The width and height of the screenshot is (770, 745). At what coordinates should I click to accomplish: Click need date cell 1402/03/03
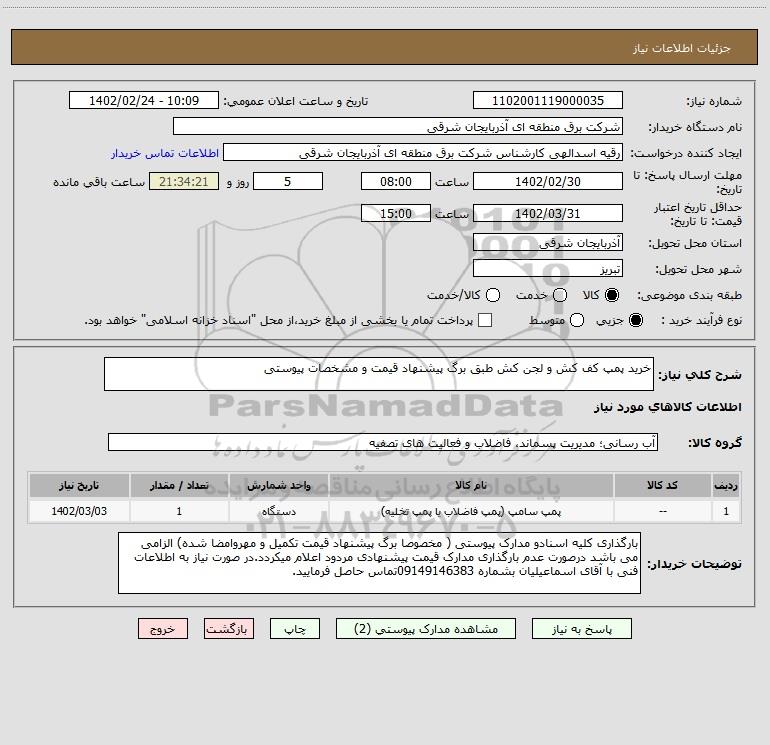[79, 511]
